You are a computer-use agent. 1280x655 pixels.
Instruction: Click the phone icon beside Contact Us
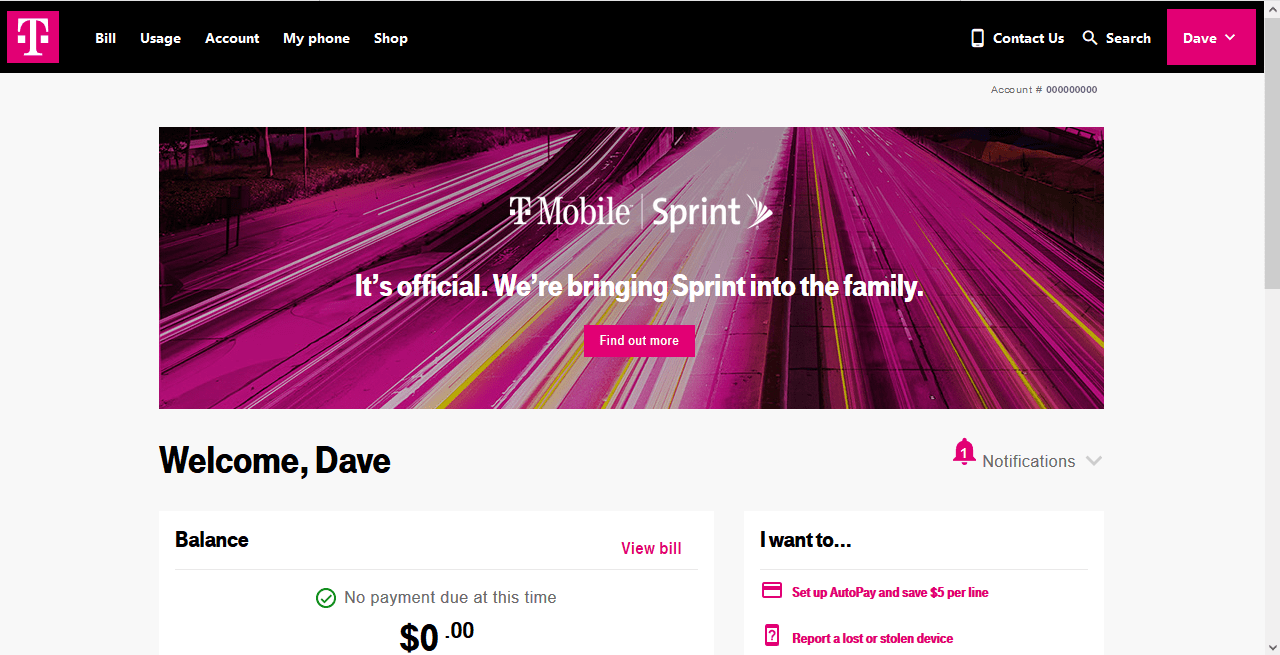[x=977, y=38]
